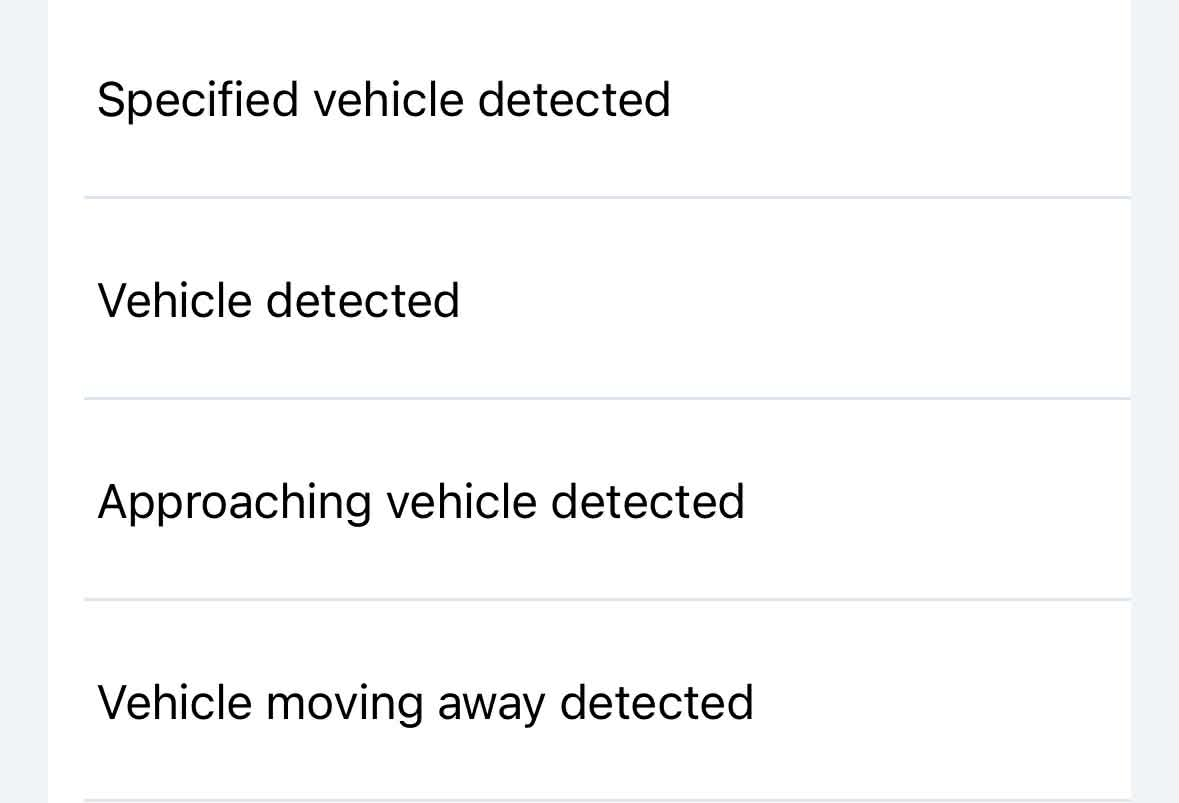Click the "Approaching vehicle detected" label text

click(421, 501)
